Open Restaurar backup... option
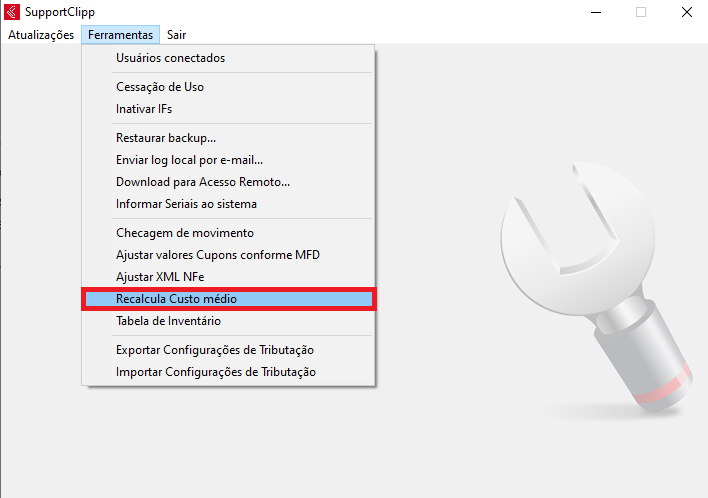 click(x=166, y=138)
